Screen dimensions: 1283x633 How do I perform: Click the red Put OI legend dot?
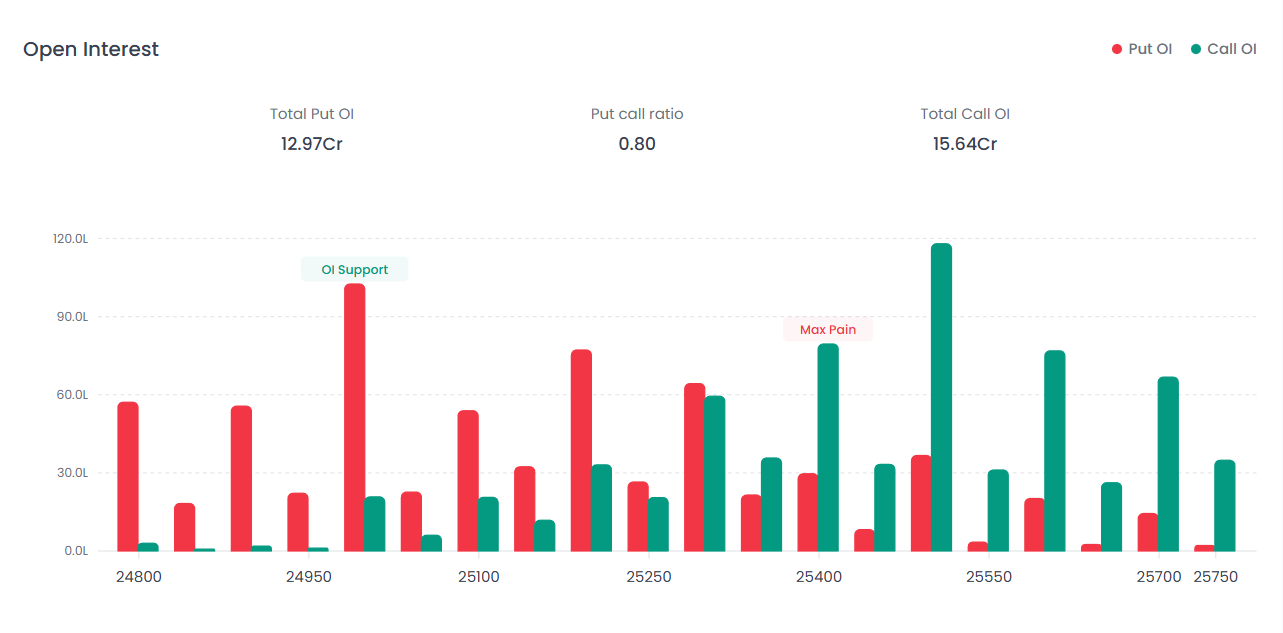1117,49
